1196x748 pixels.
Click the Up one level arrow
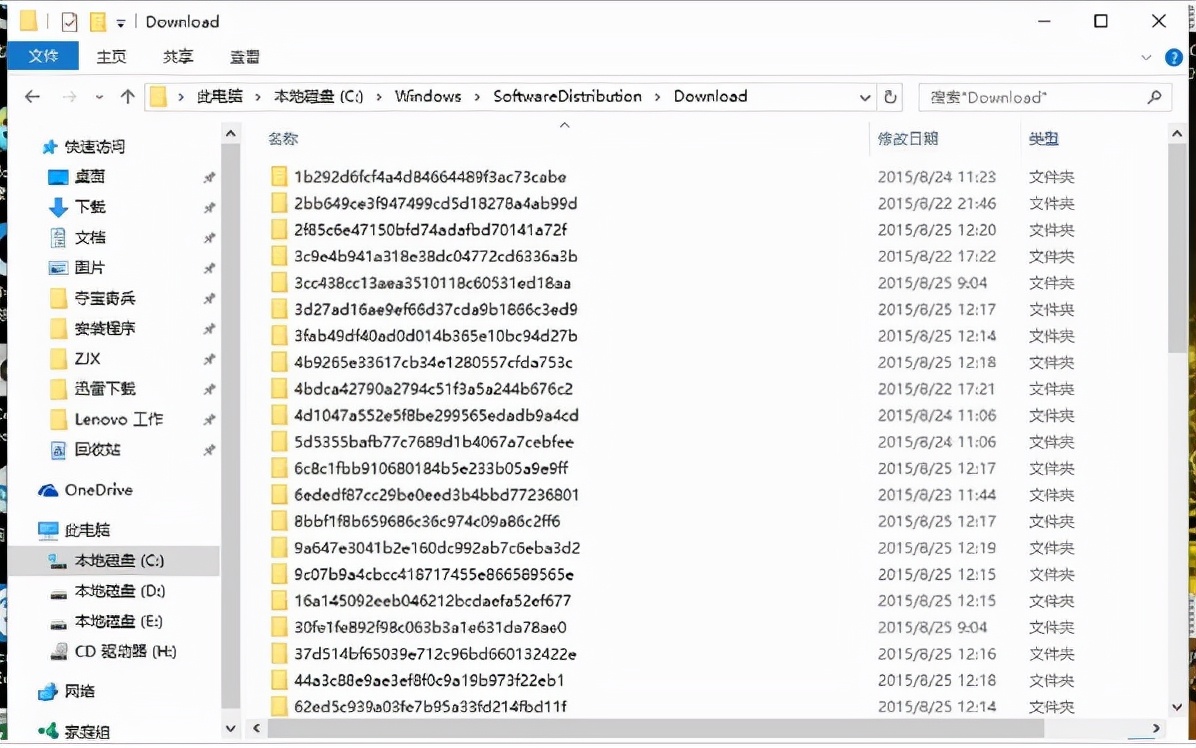tap(127, 97)
